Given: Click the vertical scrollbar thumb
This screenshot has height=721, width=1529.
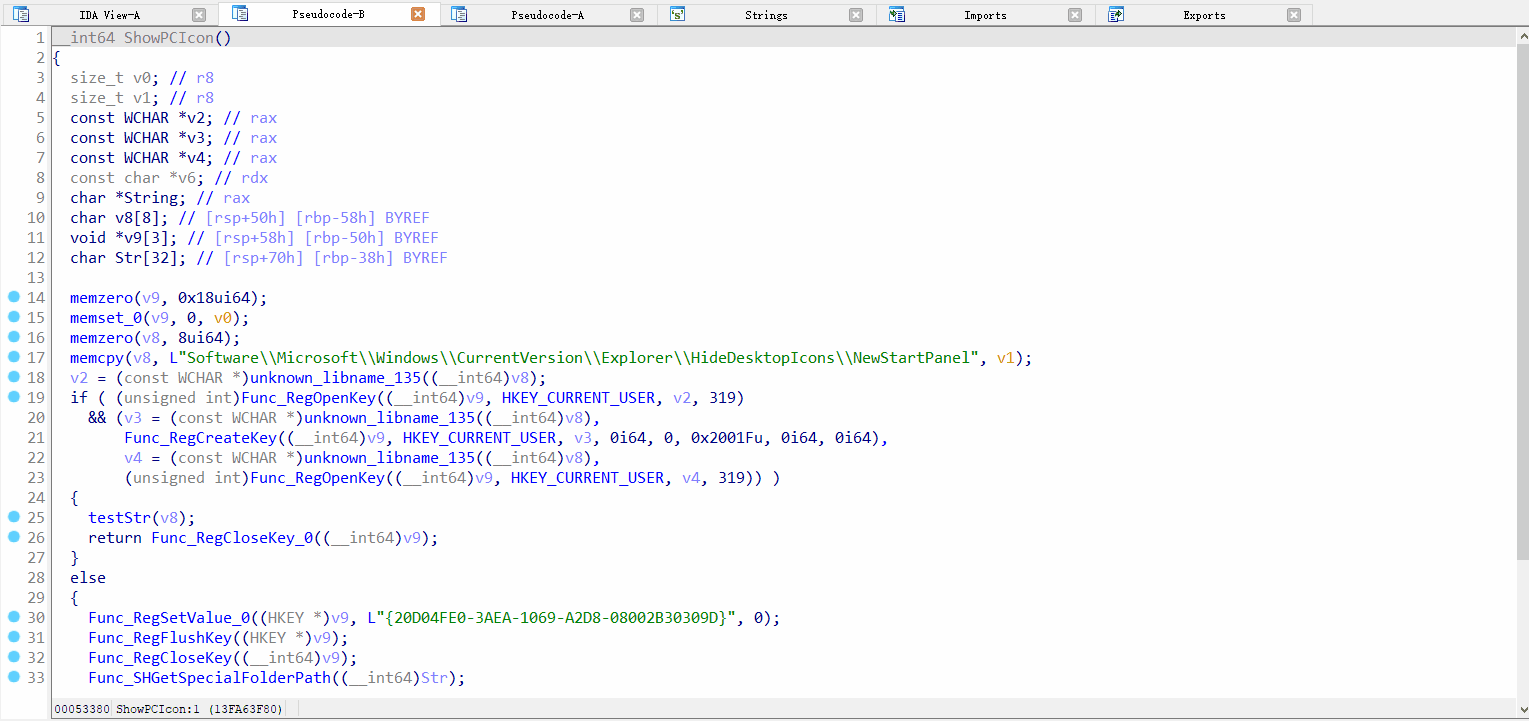Looking at the screenshot, I should tap(1522, 300).
